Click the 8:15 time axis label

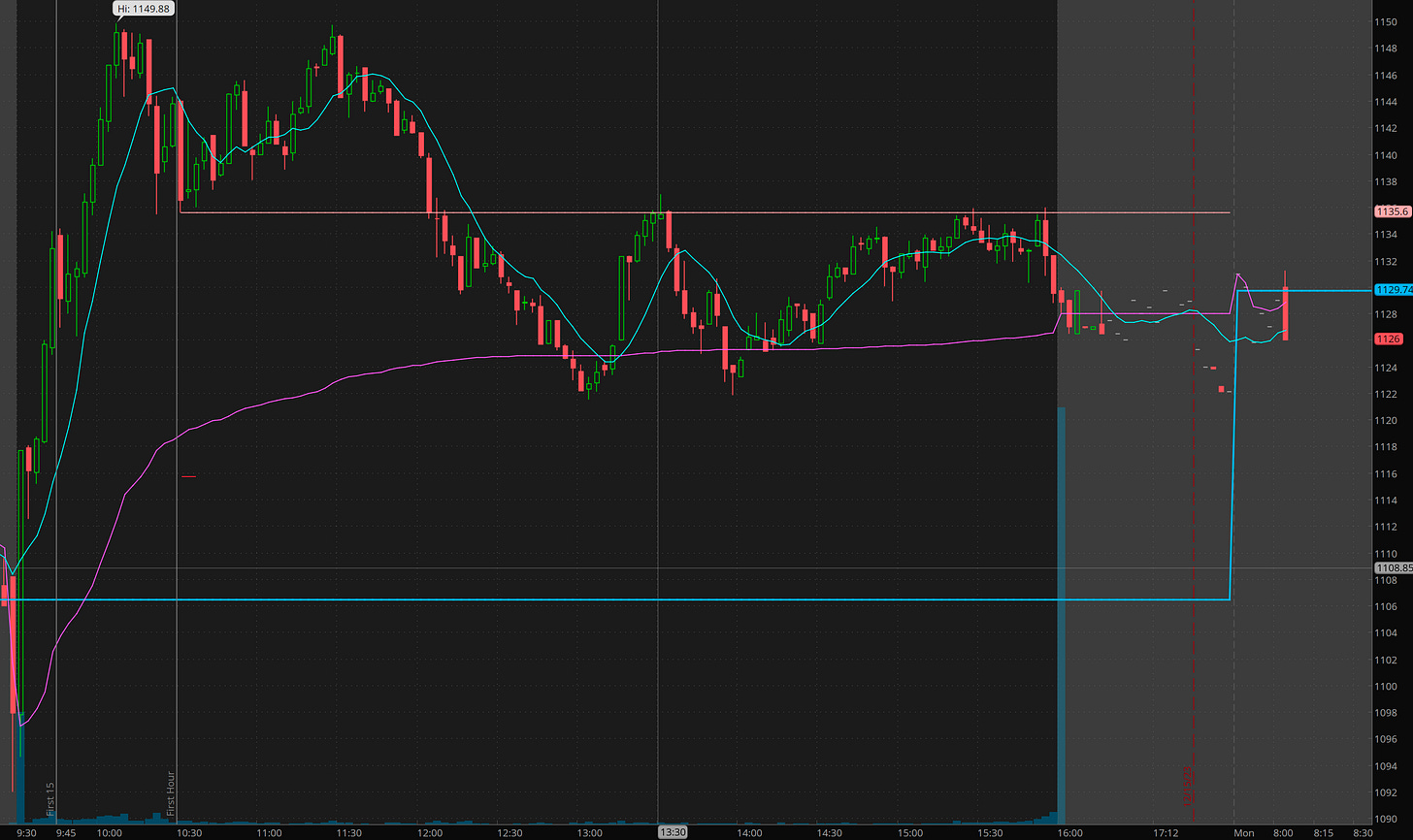1323,832
